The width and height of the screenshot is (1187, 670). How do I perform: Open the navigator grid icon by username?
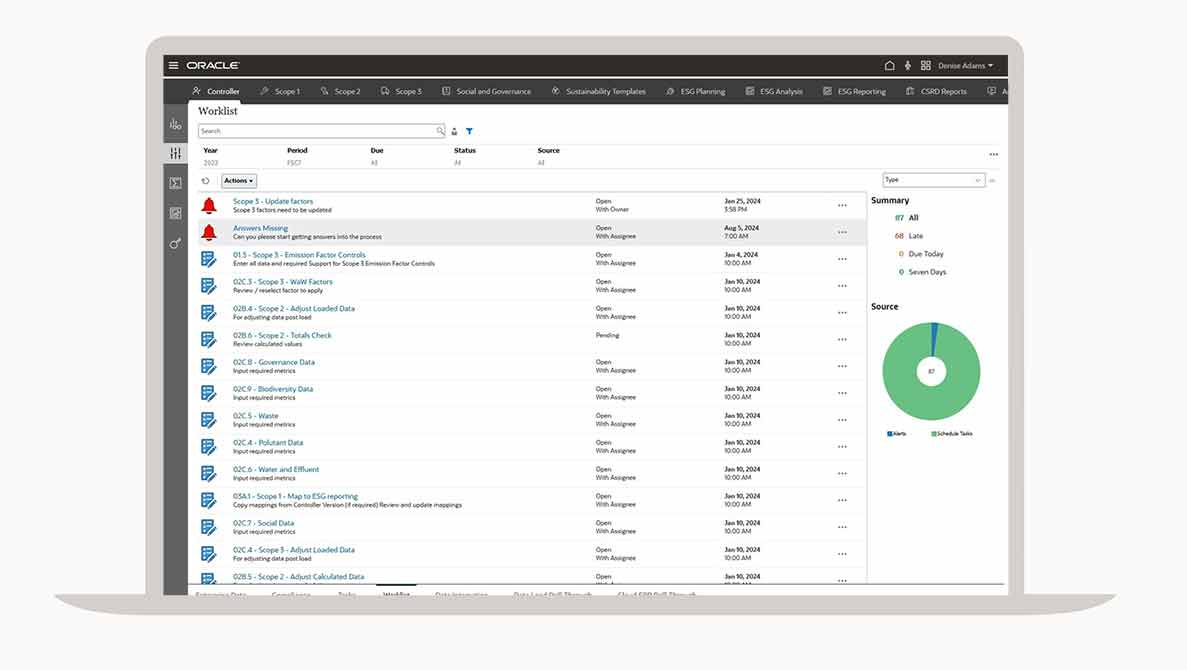[925, 65]
